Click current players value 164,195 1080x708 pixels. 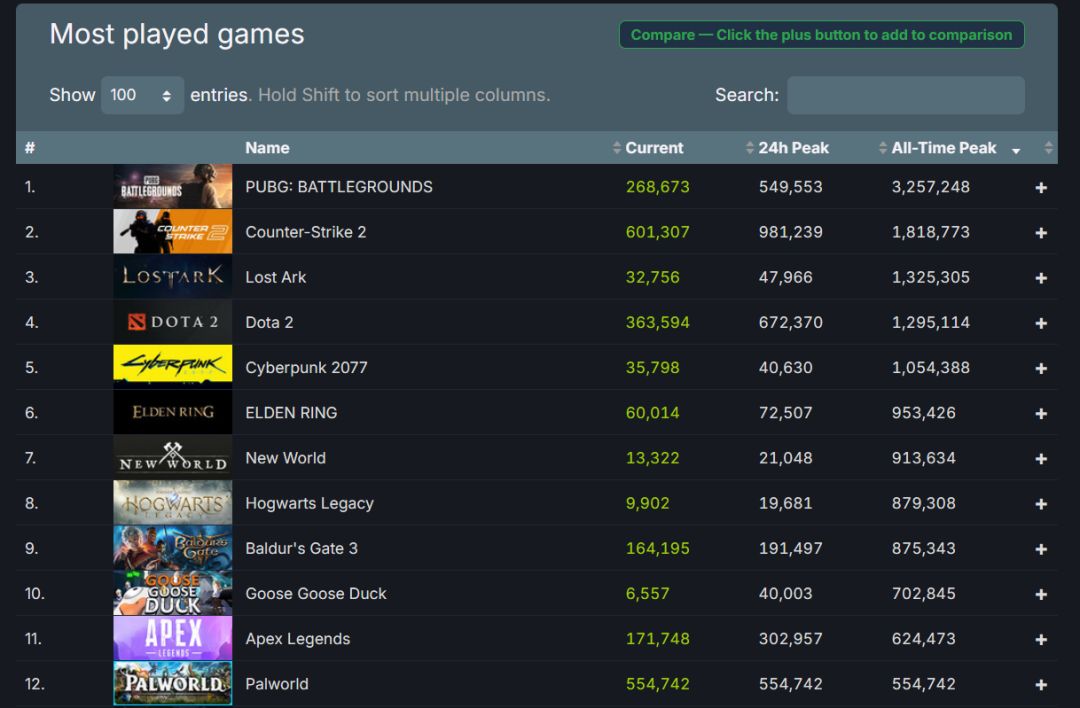click(658, 548)
